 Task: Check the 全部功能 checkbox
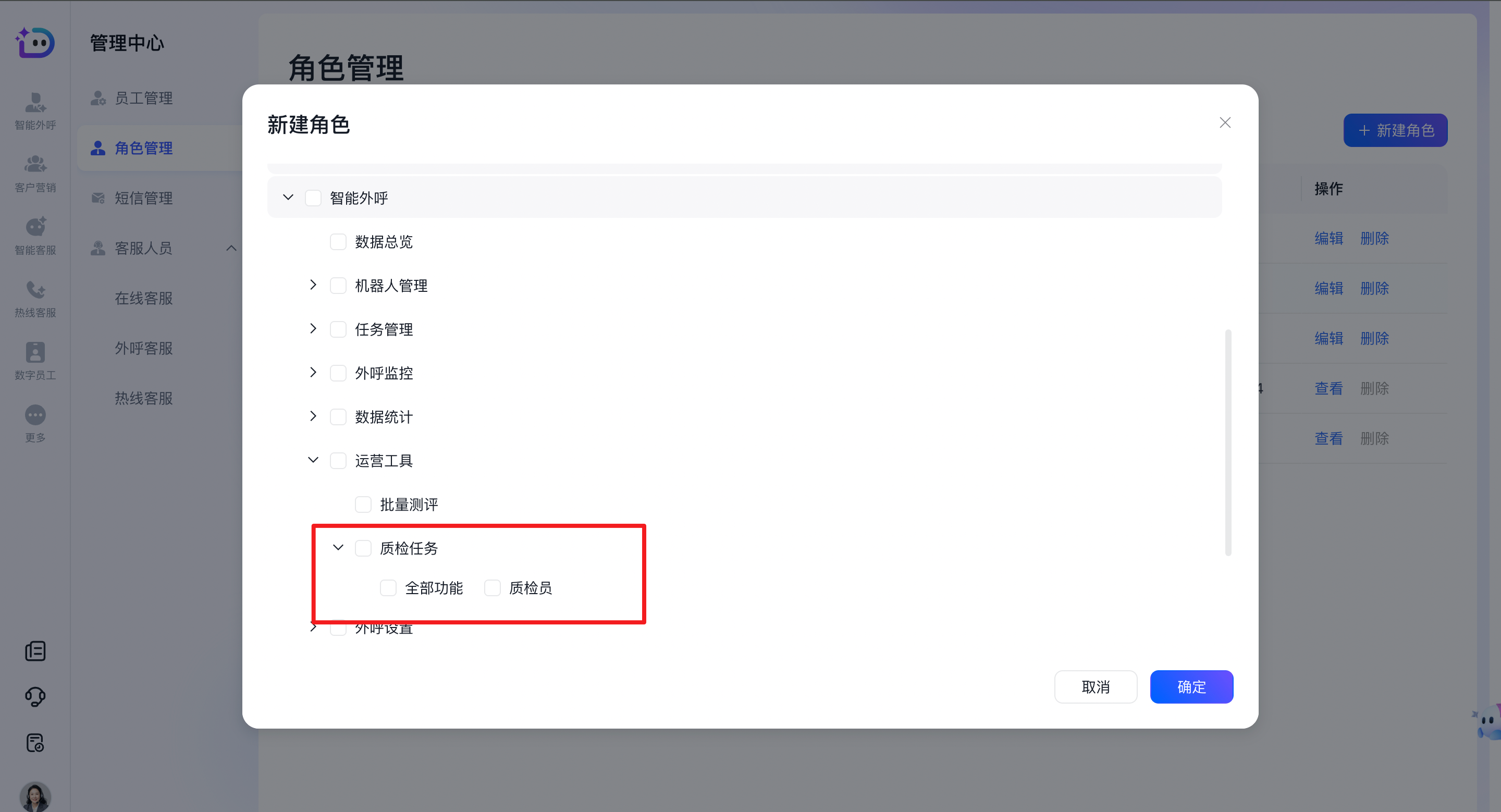click(388, 588)
